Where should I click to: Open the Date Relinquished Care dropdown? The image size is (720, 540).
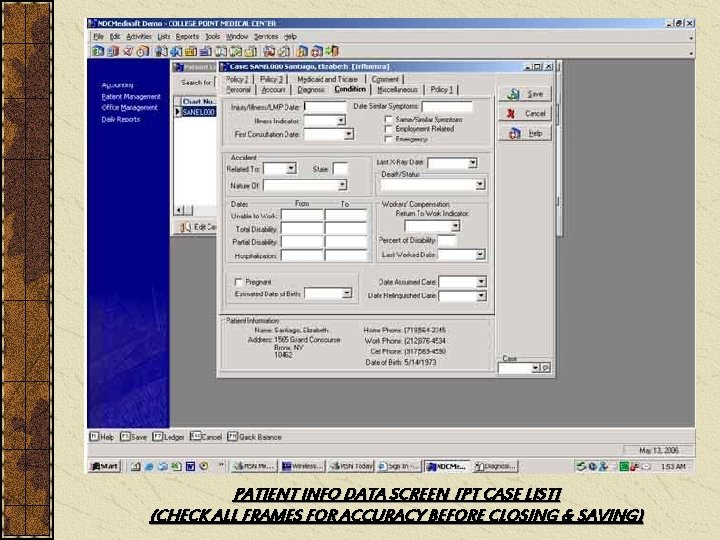pos(481,296)
